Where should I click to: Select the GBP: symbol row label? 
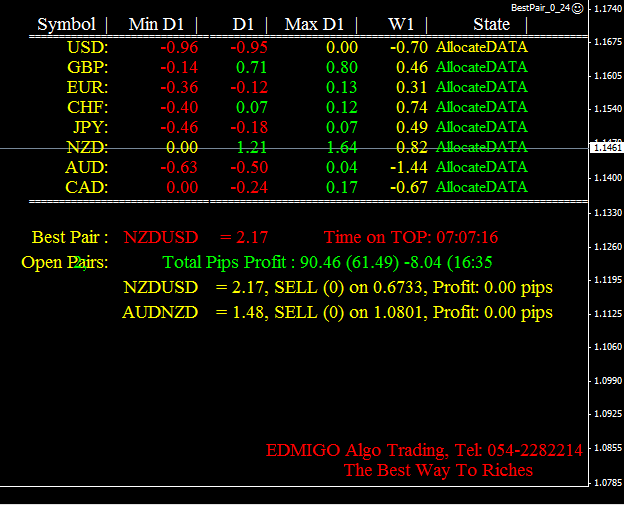[x=88, y=67]
